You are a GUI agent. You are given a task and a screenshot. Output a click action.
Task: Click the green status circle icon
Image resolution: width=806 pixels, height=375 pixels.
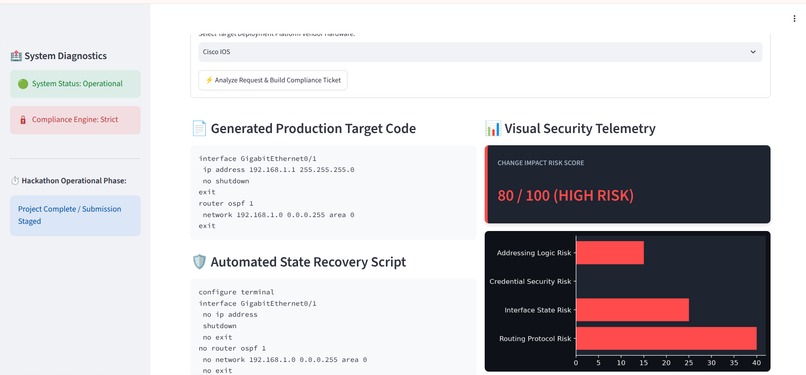(23, 84)
